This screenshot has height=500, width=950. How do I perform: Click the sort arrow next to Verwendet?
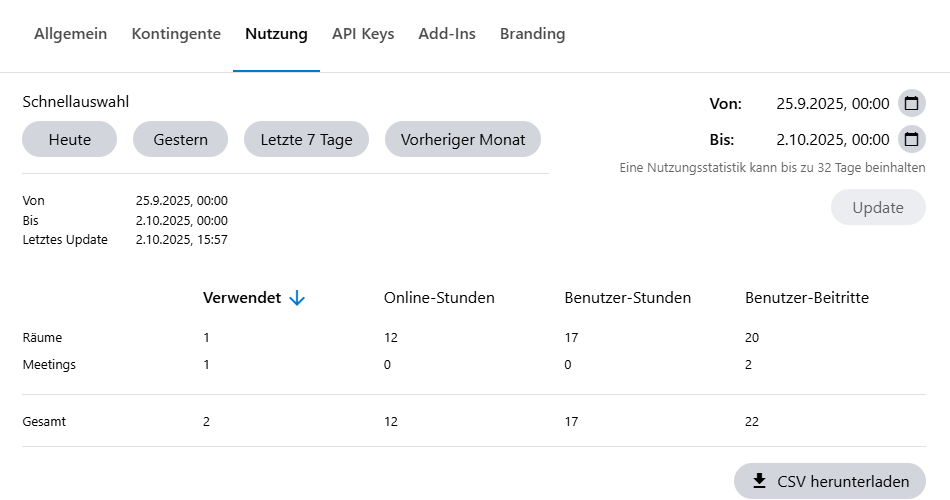[296, 298]
